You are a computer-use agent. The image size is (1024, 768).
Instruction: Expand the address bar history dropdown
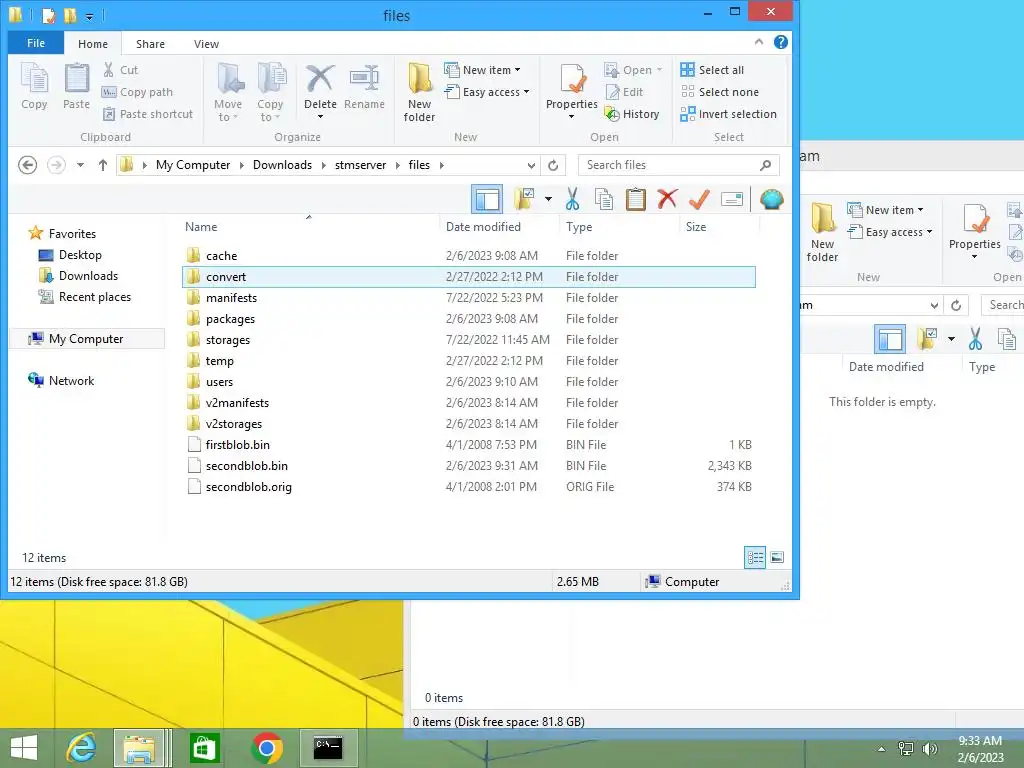pos(531,165)
